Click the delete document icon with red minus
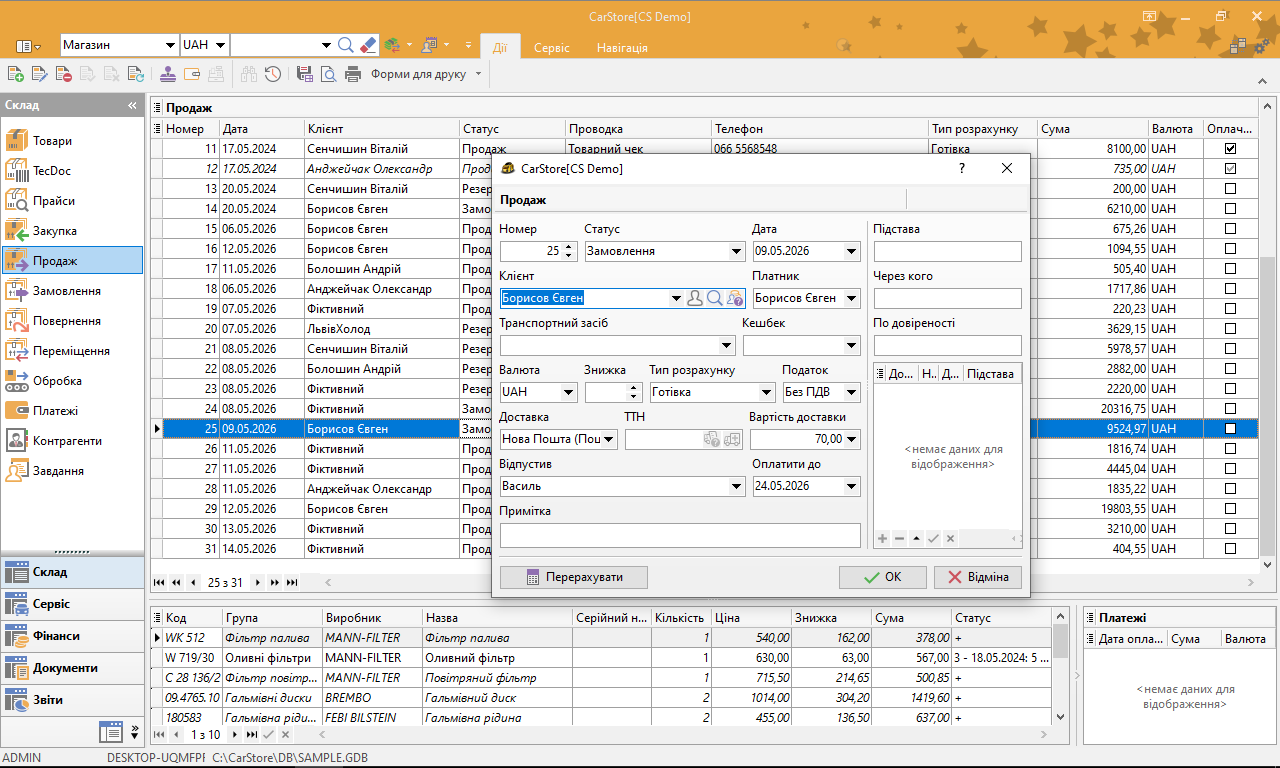The image size is (1280, 768). [63, 74]
